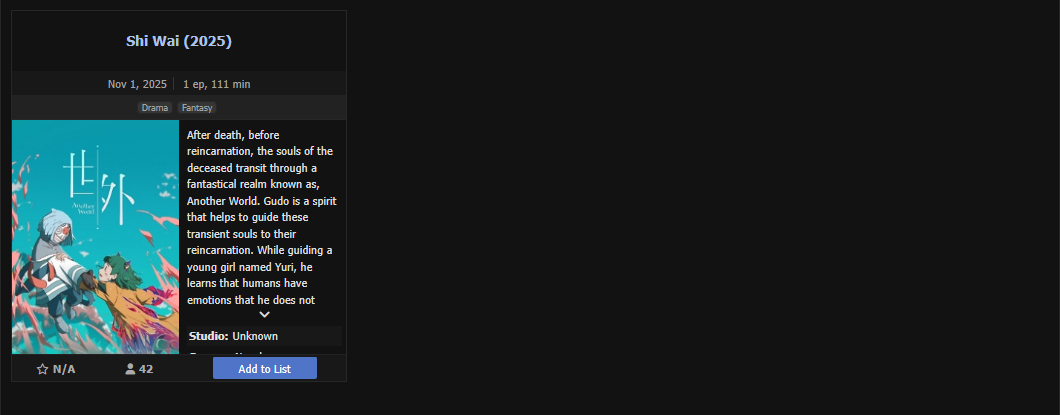Click the members person icon
1060x415 pixels.
(x=130, y=369)
